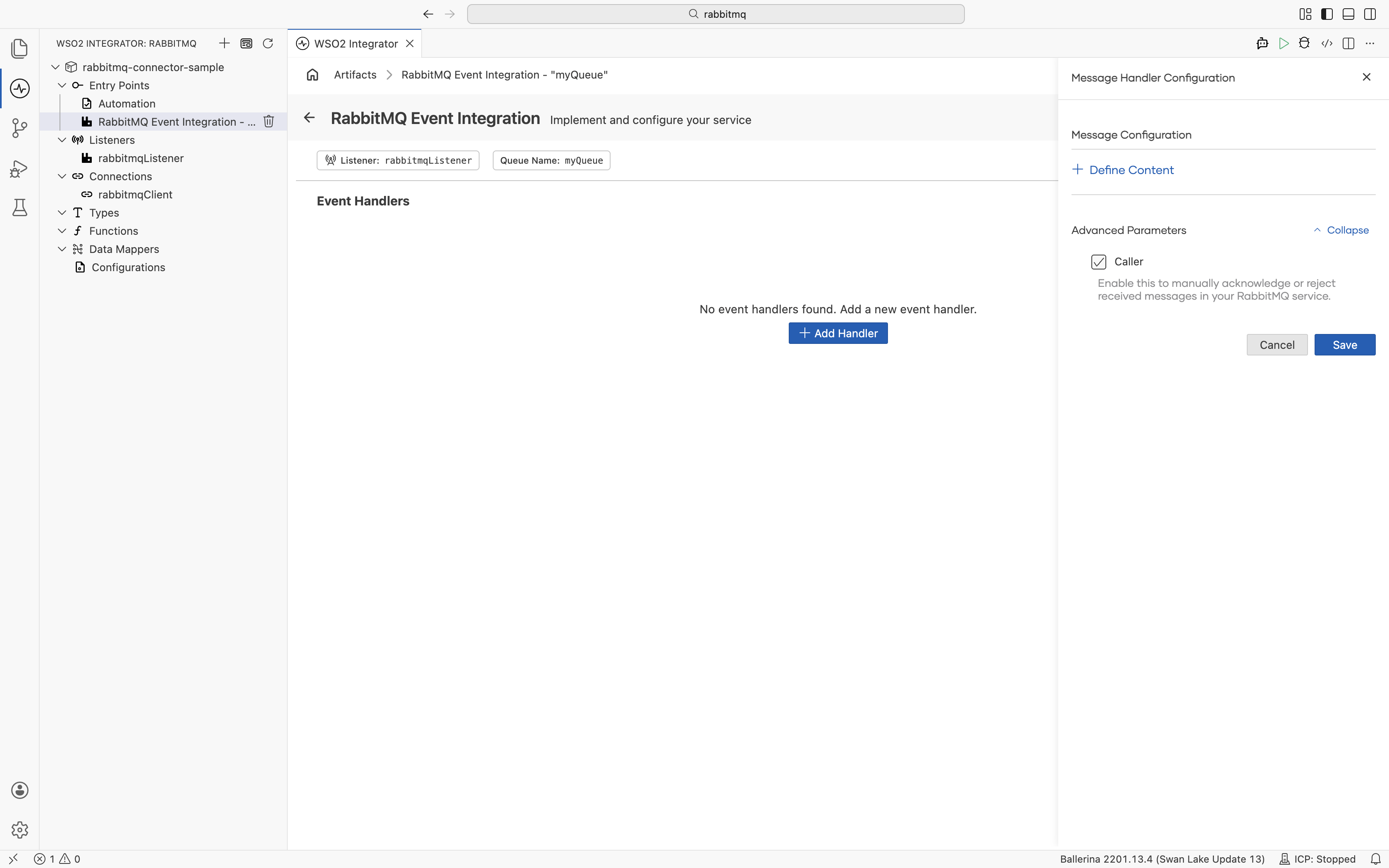Navigate back with the title bar arrow

coord(428,14)
